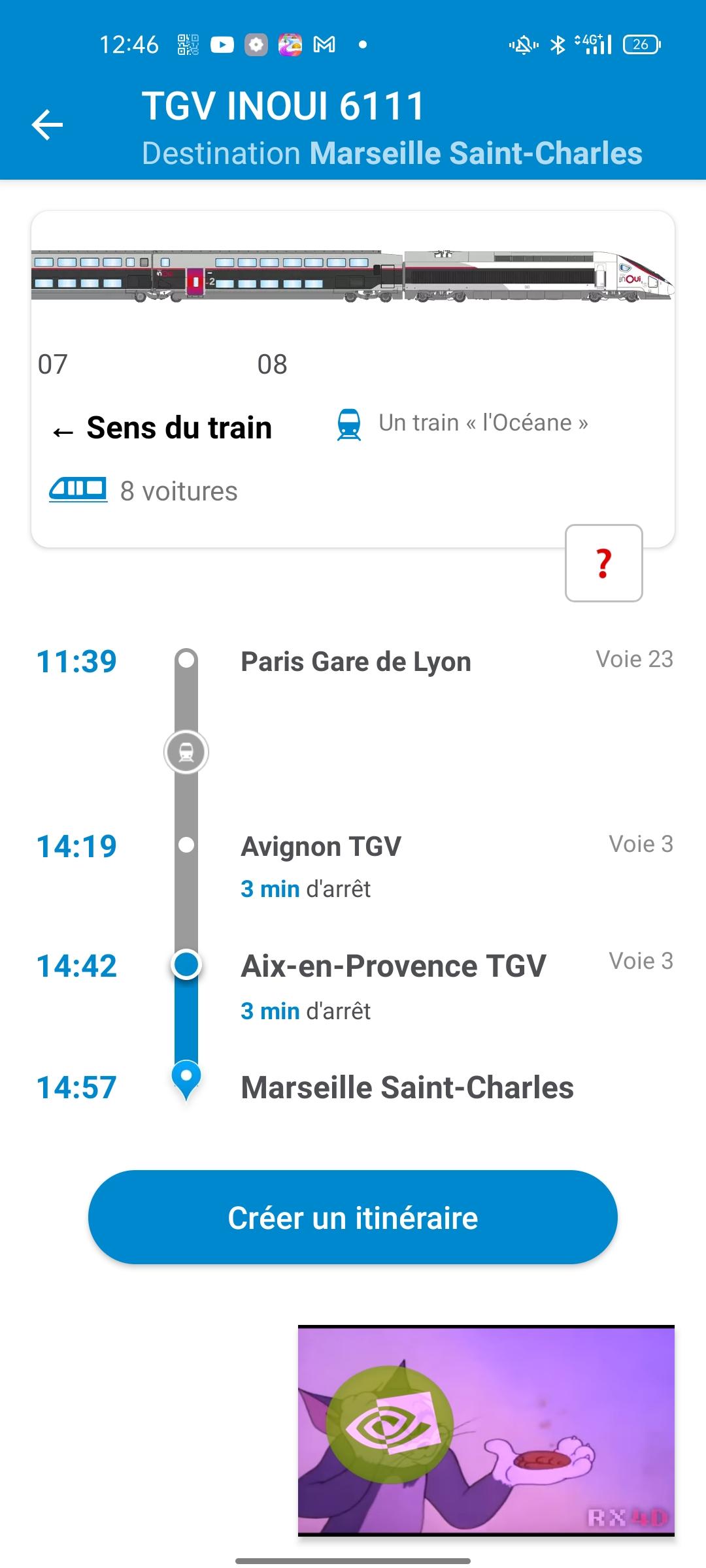This screenshot has height=1568, width=706.
Task: Open the YouTube notification icon
Action: coord(222,45)
